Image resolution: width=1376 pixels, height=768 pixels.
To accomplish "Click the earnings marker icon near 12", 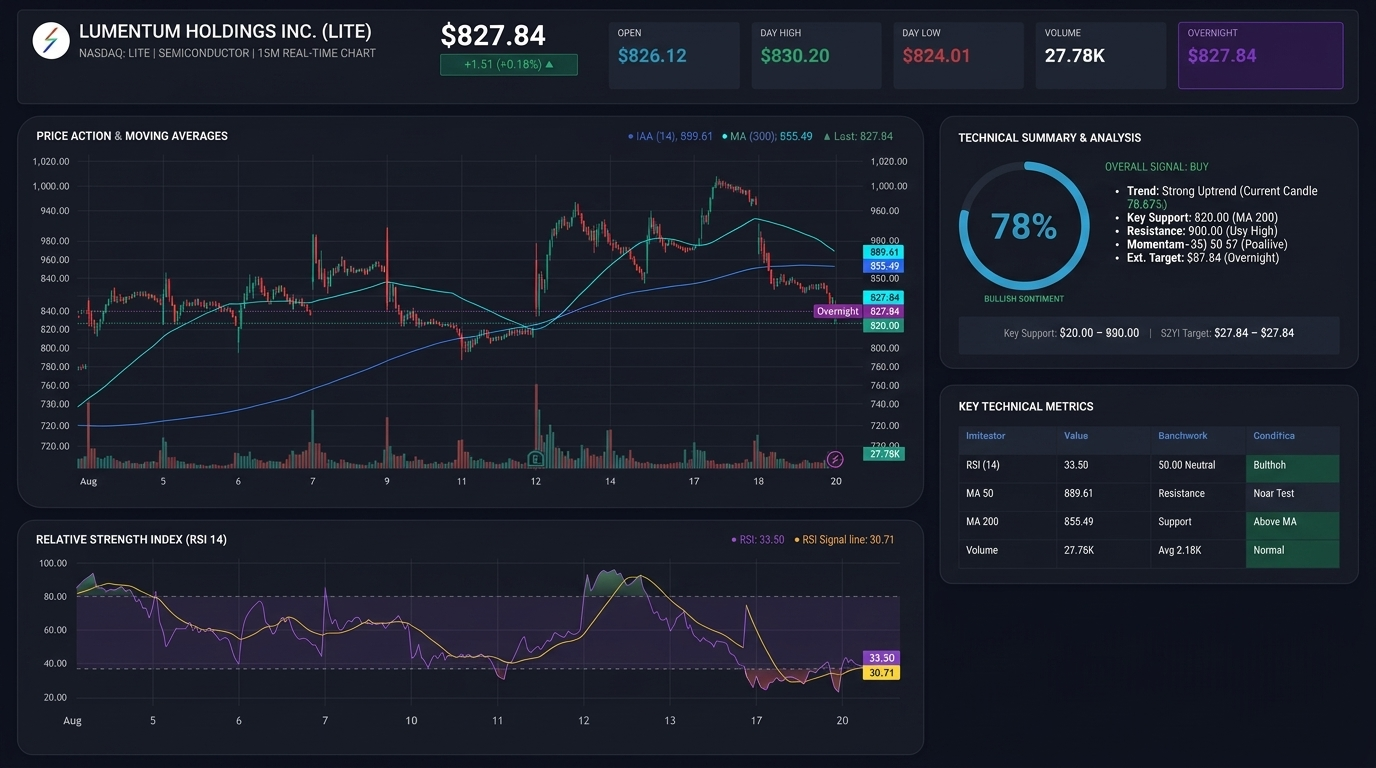I will 536,459.
